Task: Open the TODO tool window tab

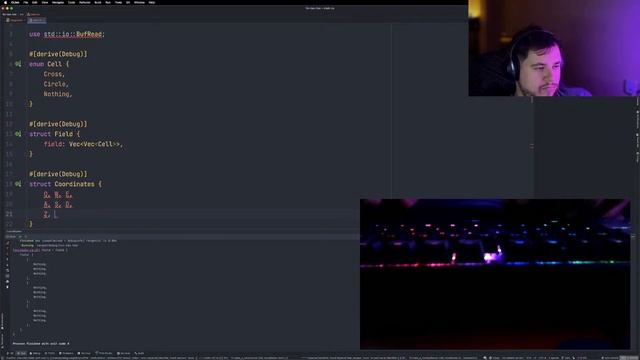Action: click(x=50, y=353)
